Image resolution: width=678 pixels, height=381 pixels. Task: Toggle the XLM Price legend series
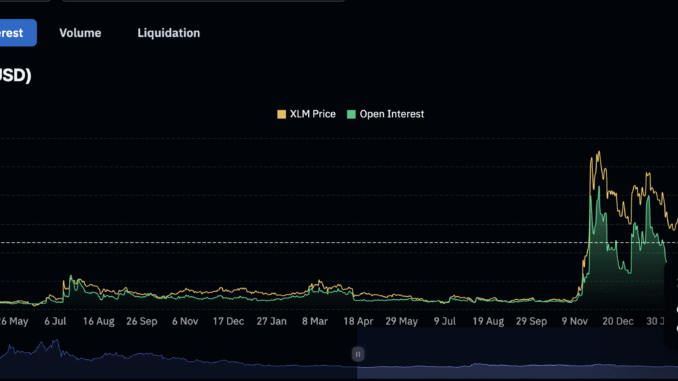click(x=306, y=114)
